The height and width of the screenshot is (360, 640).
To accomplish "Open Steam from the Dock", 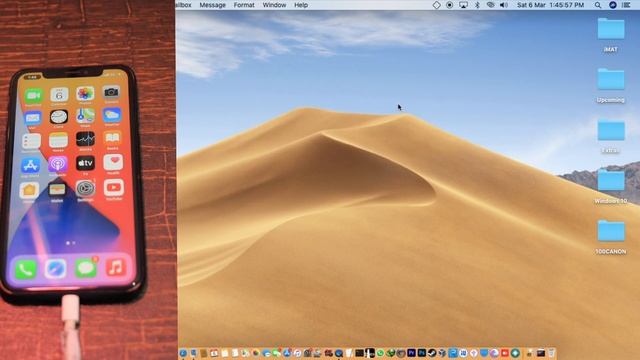I will pos(432,353).
